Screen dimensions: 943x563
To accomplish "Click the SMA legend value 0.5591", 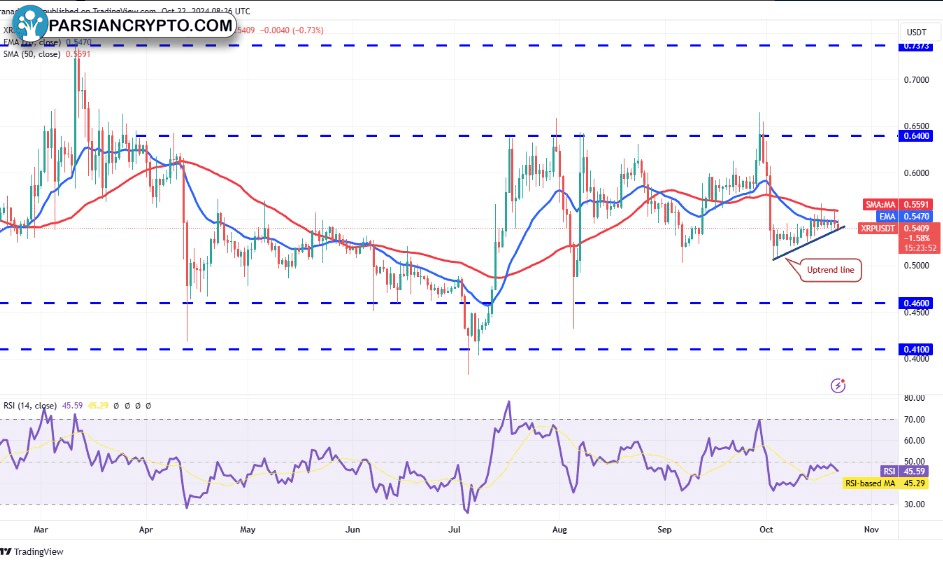I will pos(78,54).
